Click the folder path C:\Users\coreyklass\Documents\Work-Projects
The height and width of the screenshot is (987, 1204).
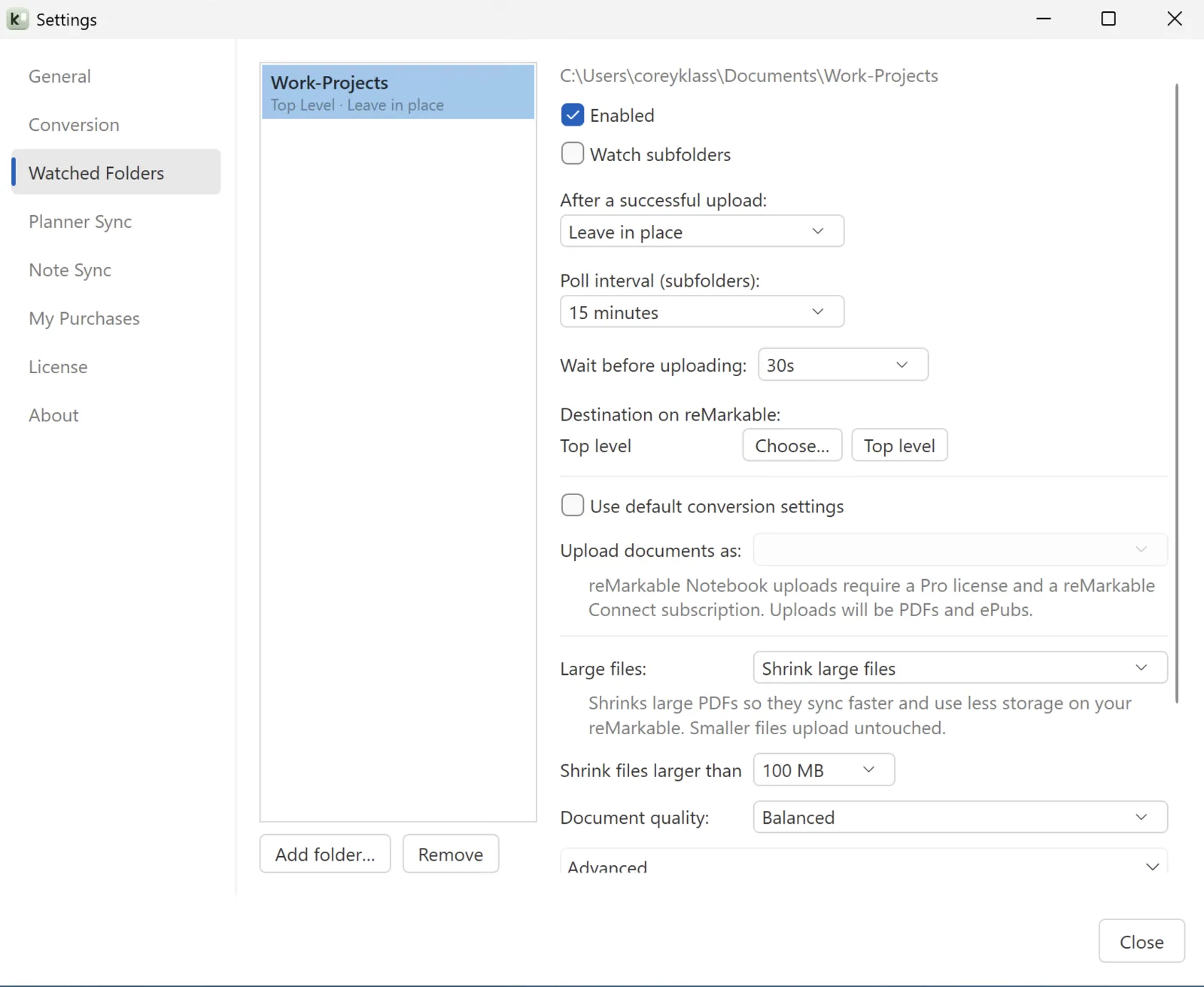(x=749, y=76)
